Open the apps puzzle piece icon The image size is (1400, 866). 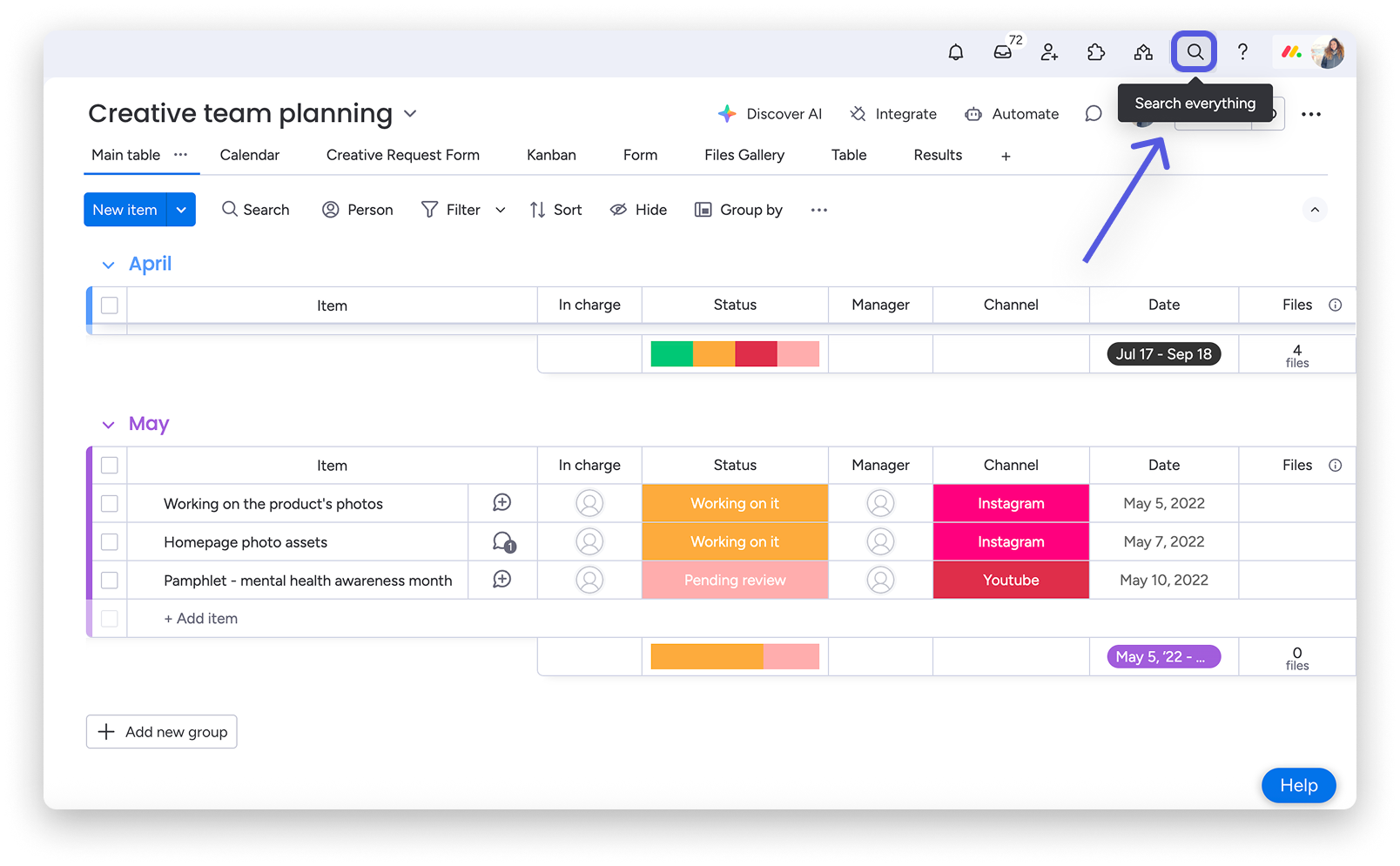tap(1096, 52)
